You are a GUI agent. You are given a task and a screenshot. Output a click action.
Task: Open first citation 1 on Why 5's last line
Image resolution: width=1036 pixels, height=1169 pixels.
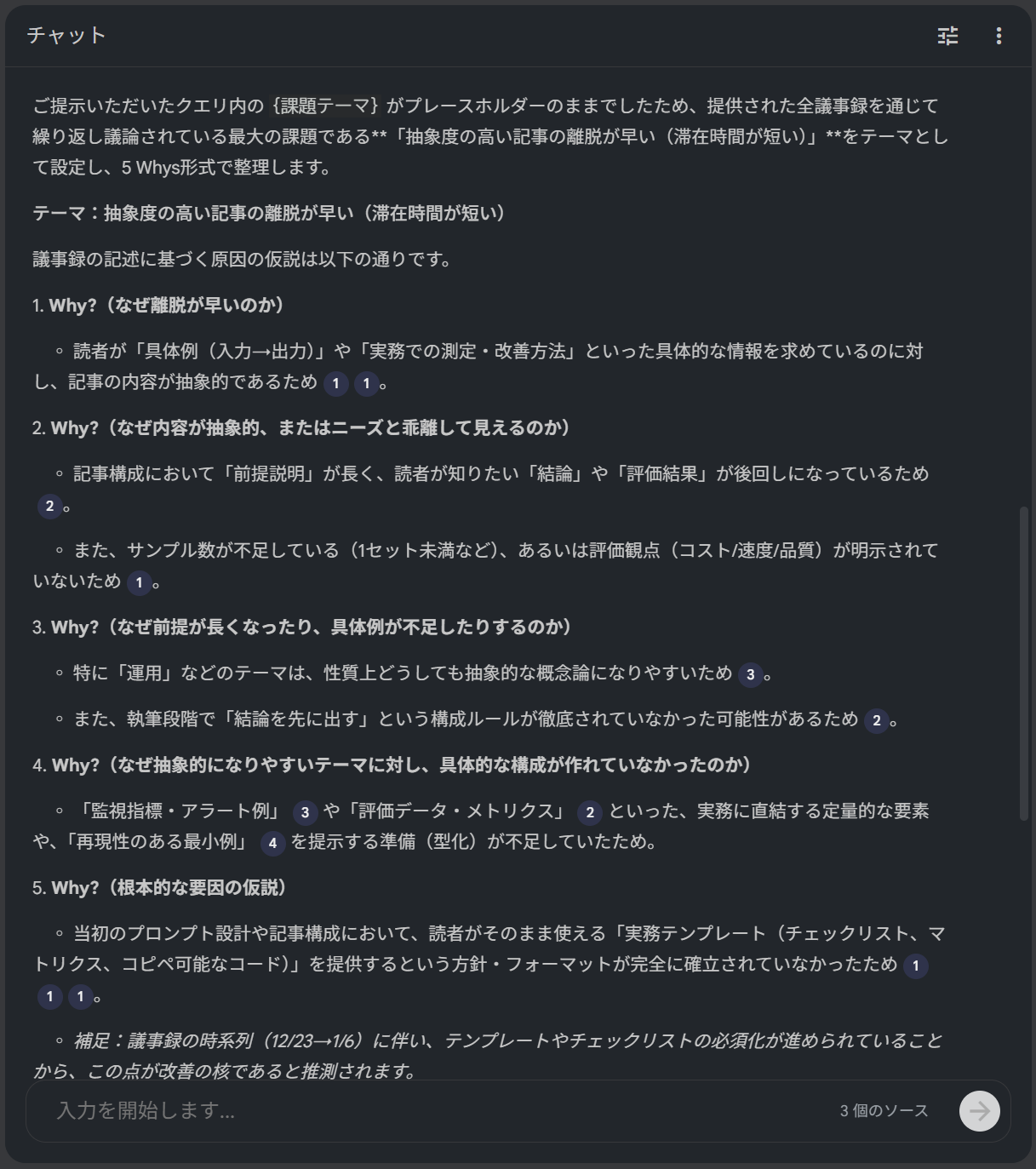(x=50, y=997)
